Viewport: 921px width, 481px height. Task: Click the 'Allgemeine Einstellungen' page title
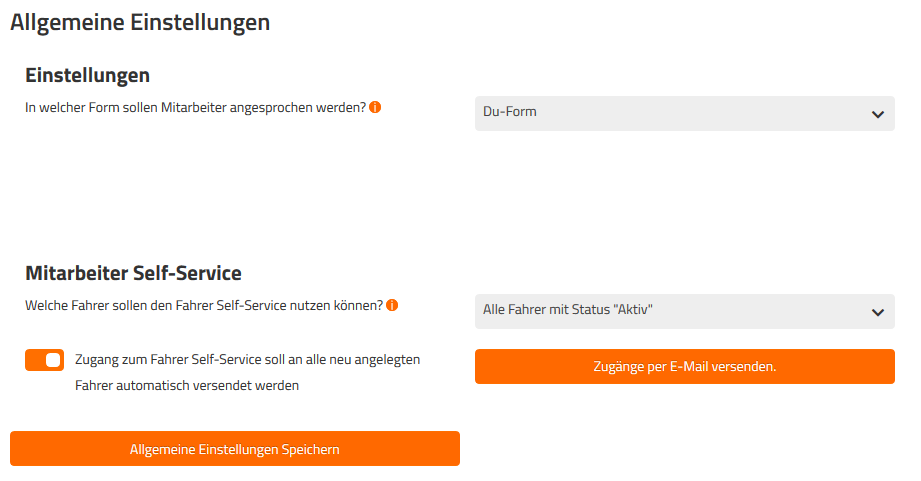[x=140, y=22]
